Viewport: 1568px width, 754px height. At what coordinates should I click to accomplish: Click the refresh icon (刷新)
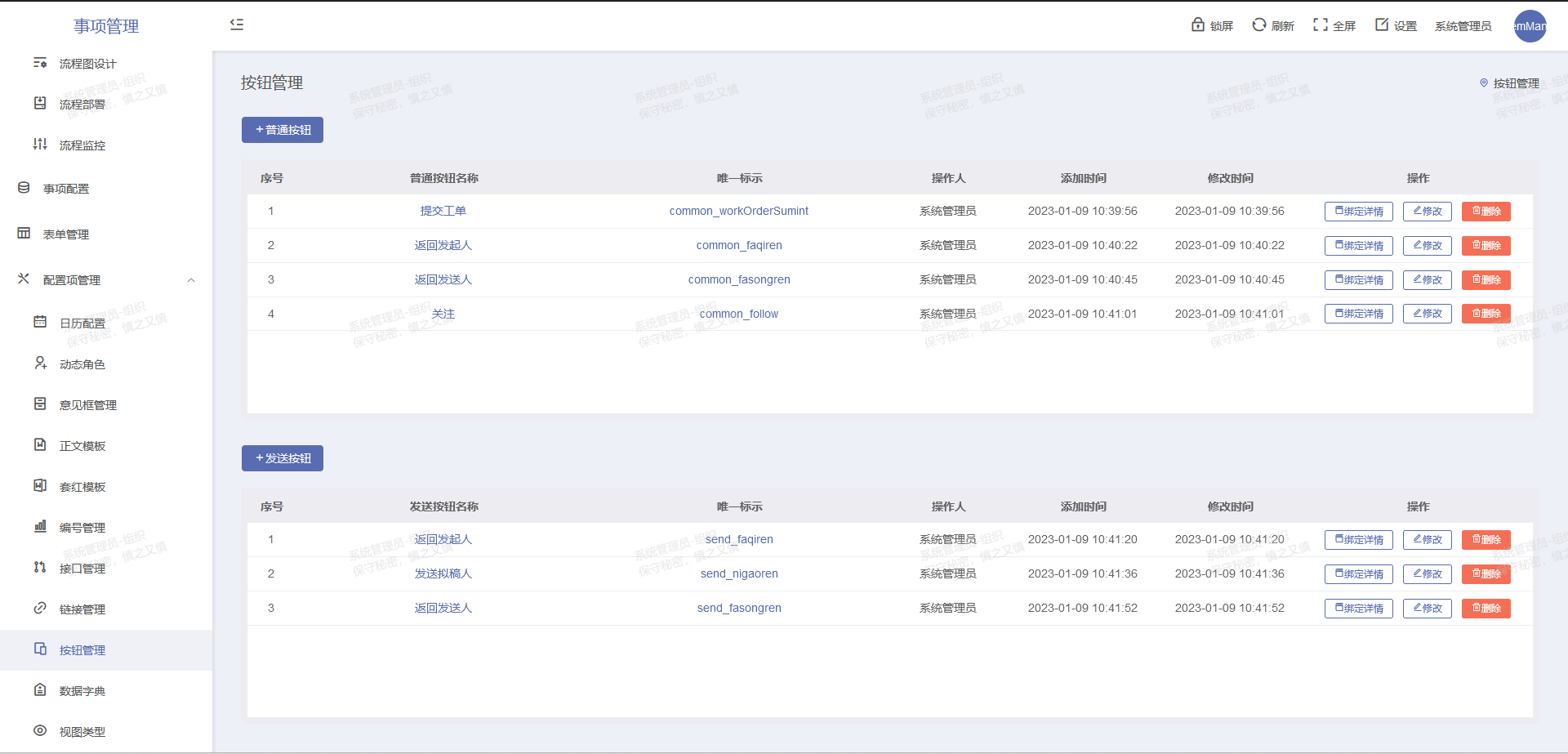(1259, 25)
